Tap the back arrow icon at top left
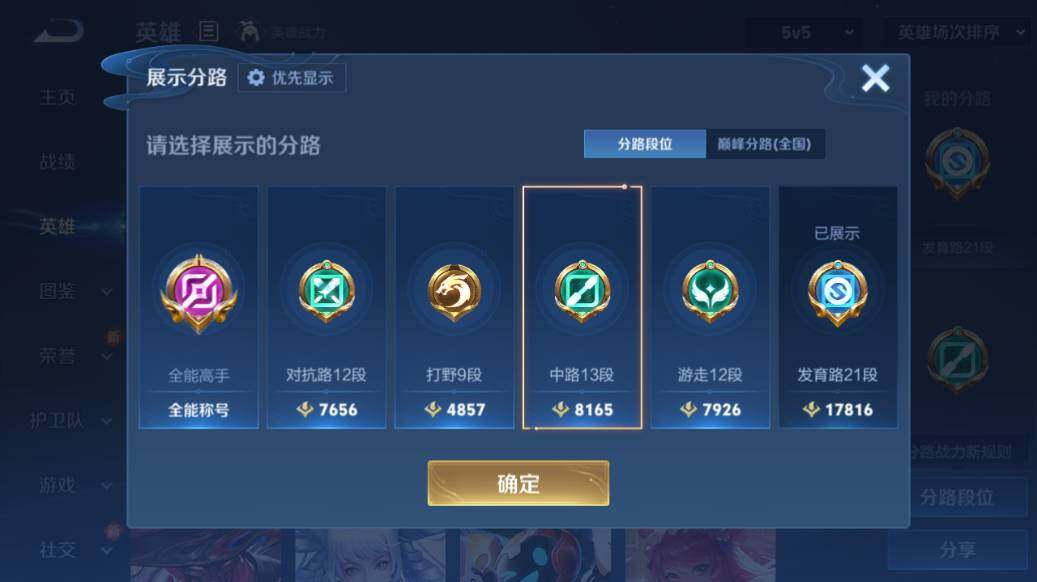The height and width of the screenshot is (582, 1037). coord(59,31)
